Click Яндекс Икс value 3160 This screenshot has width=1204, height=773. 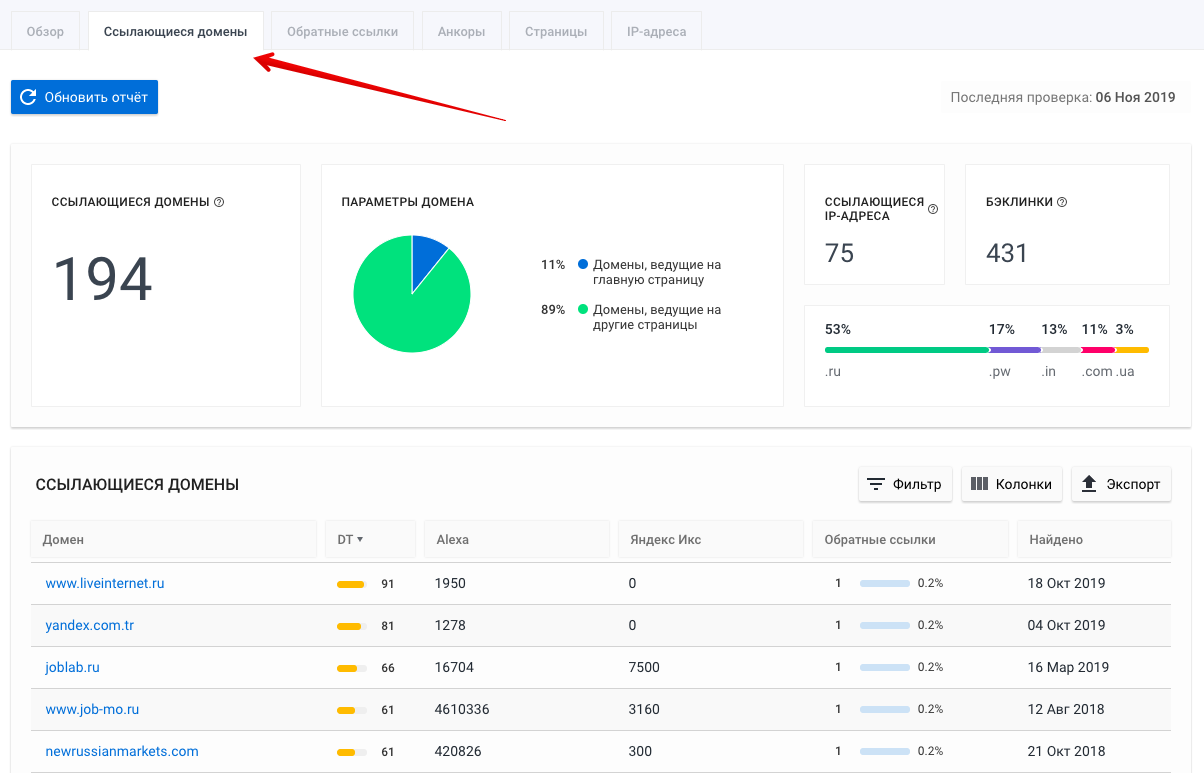click(x=644, y=709)
